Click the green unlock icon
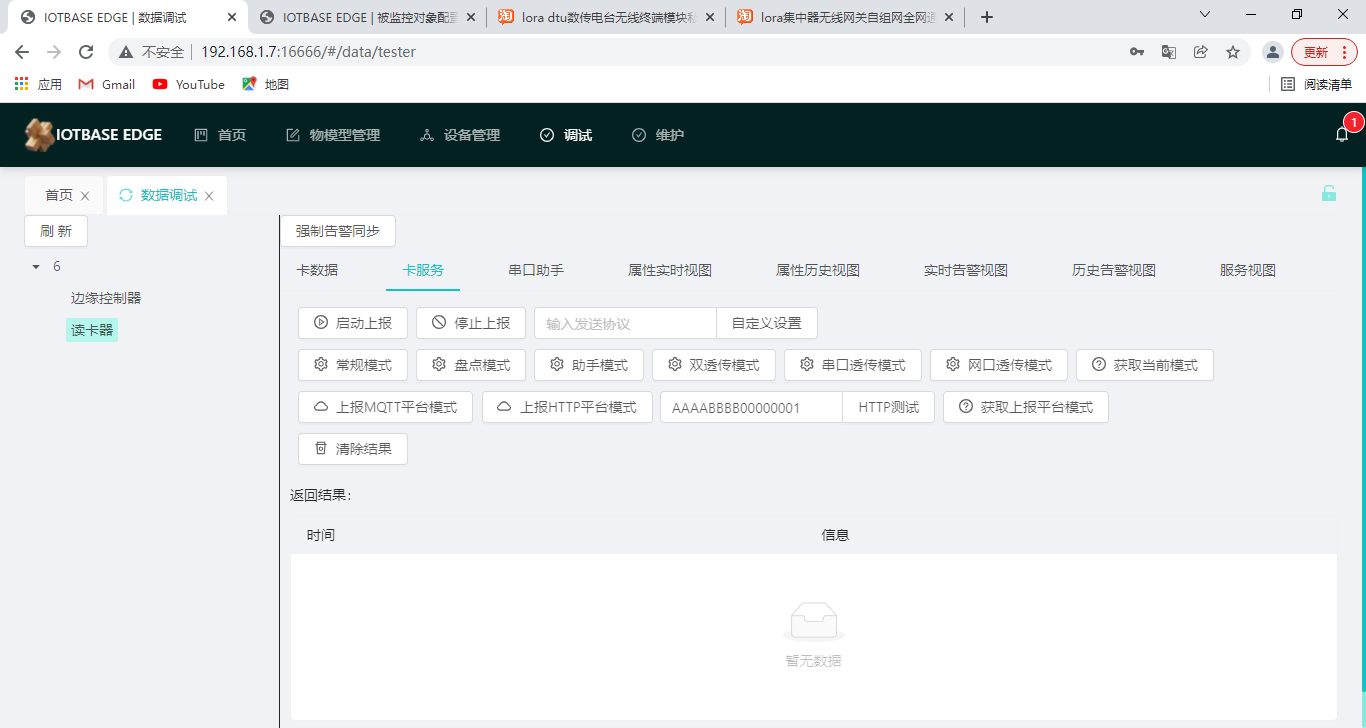The width and height of the screenshot is (1366, 728). click(x=1328, y=194)
